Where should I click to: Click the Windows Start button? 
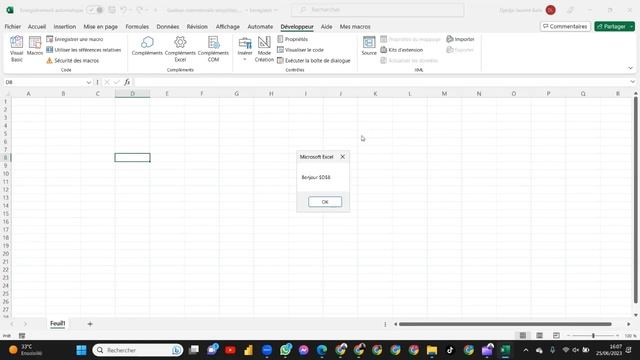(x=82, y=350)
